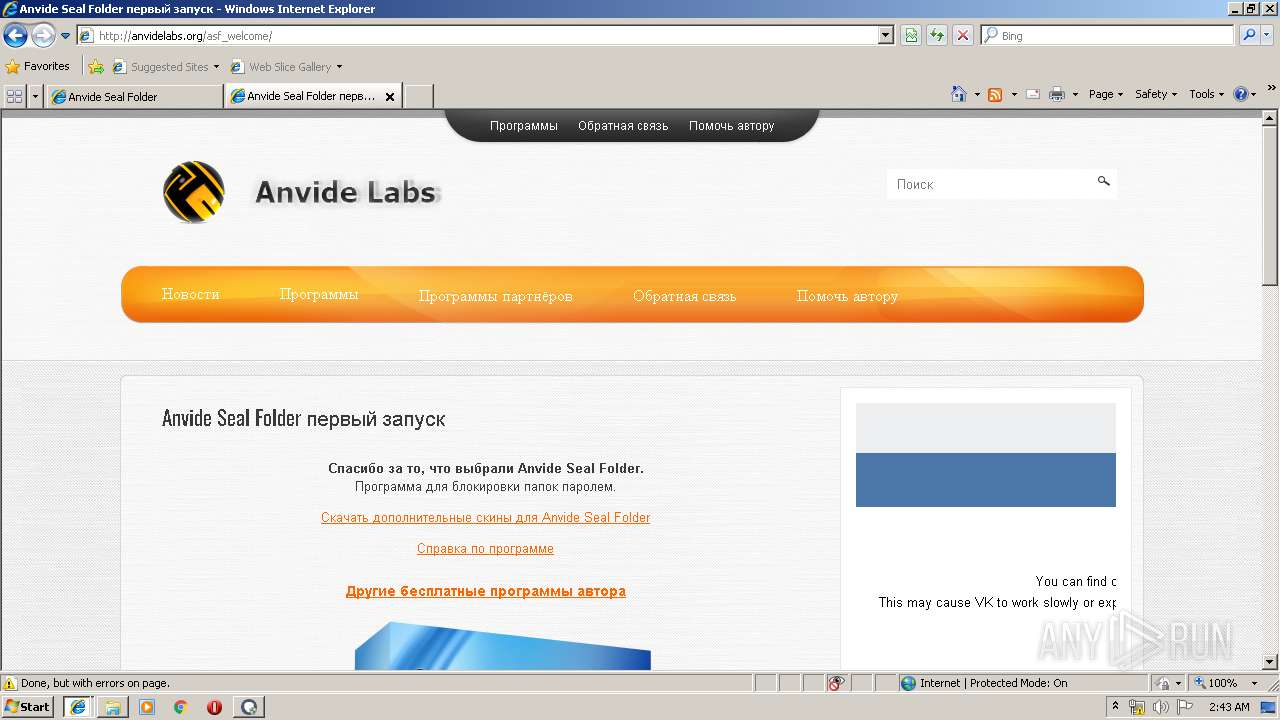
Task: Click the volume speaker tray icon
Action: (1160, 707)
